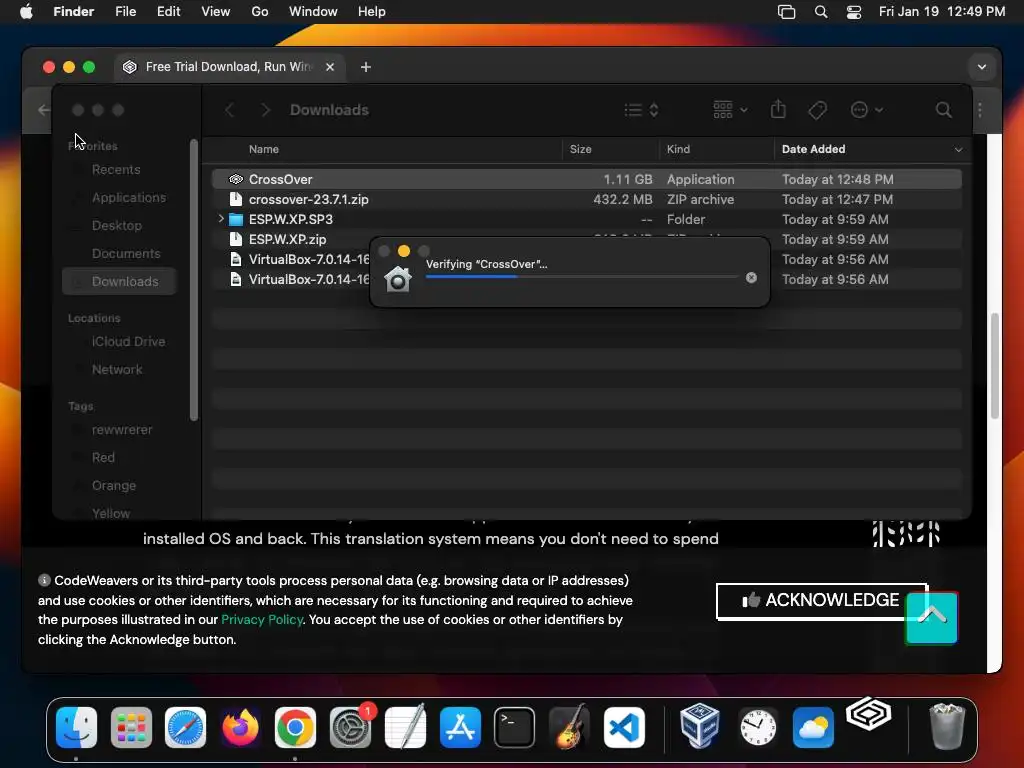The width and height of the screenshot is (1024, 768).
Task: Open Weather app from the Dock
Action: pyautogui.click(x=813, y=727)
